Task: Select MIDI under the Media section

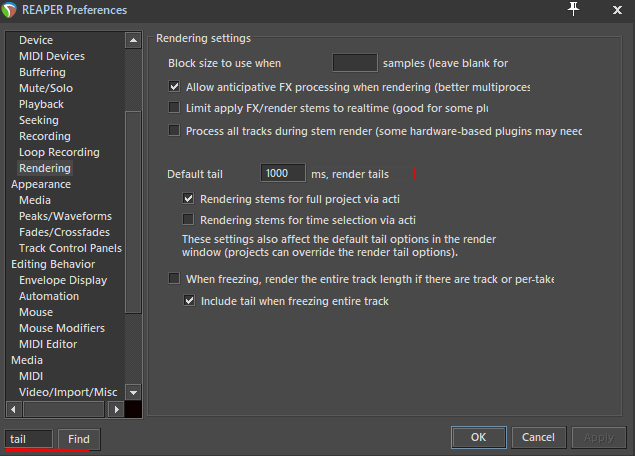Action: 31,376
